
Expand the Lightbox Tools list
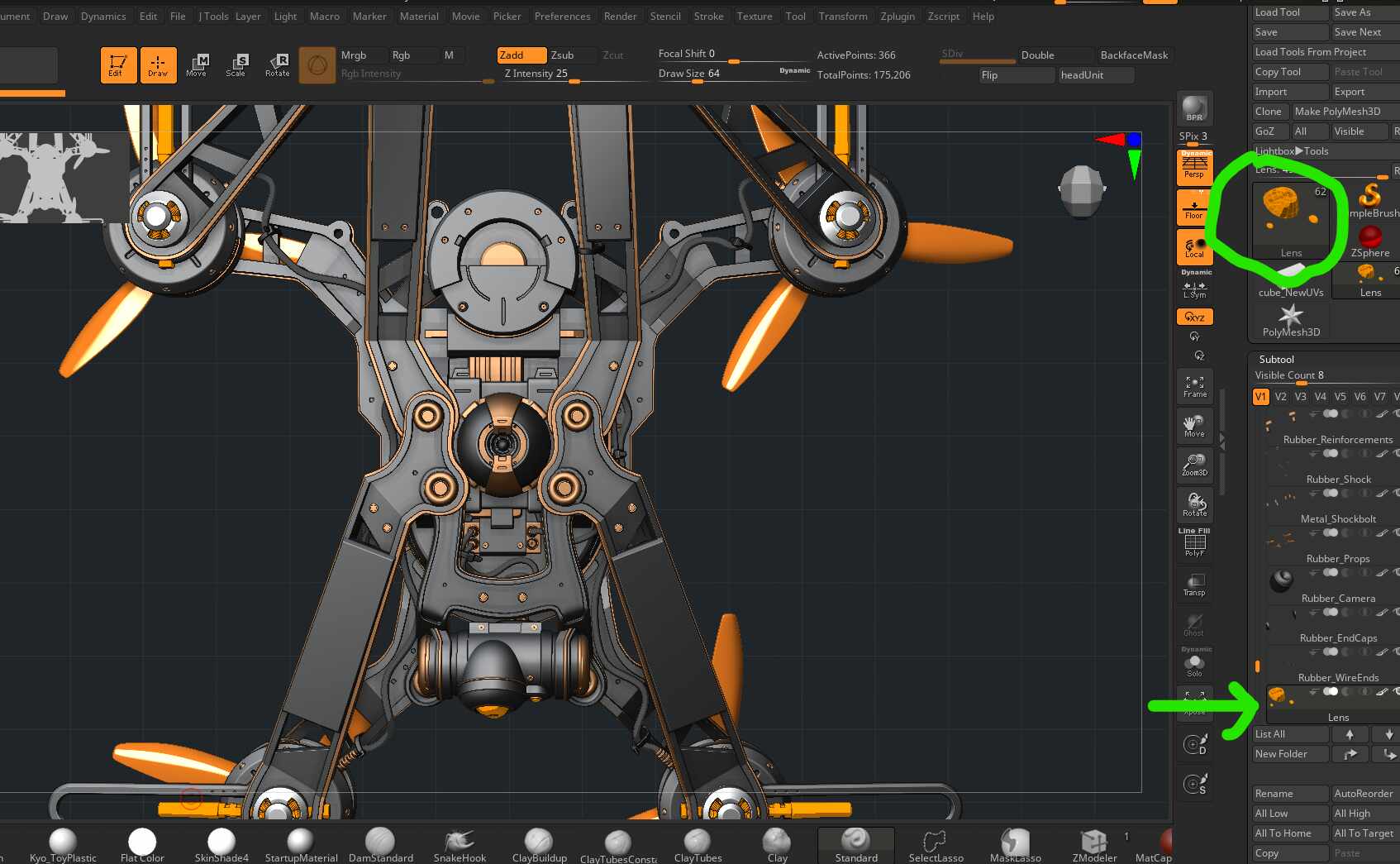pyautogui.click(x=1292, y=151)
